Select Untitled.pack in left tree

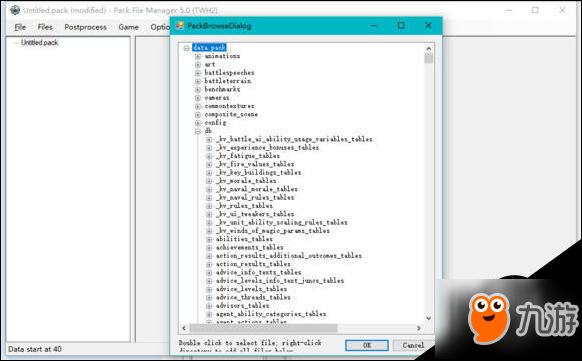point(39,43)
